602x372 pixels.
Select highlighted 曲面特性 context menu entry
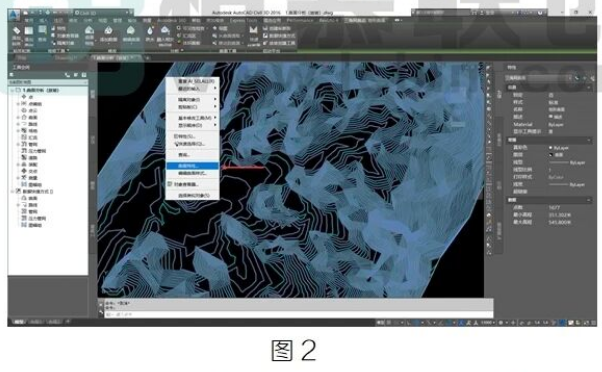click(x=192, y=166)
